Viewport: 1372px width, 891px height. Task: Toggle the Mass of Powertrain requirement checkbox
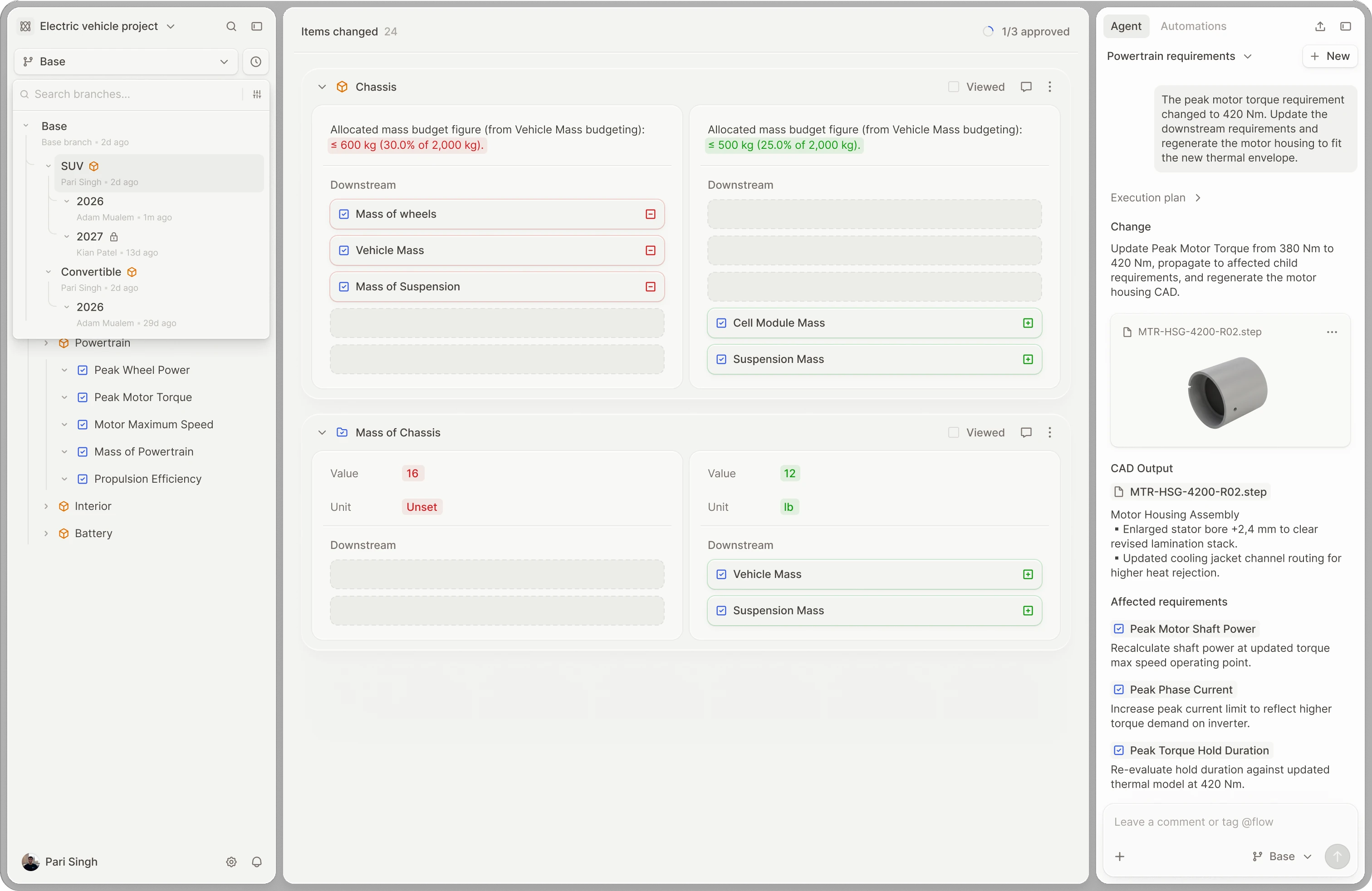(83, 452)
